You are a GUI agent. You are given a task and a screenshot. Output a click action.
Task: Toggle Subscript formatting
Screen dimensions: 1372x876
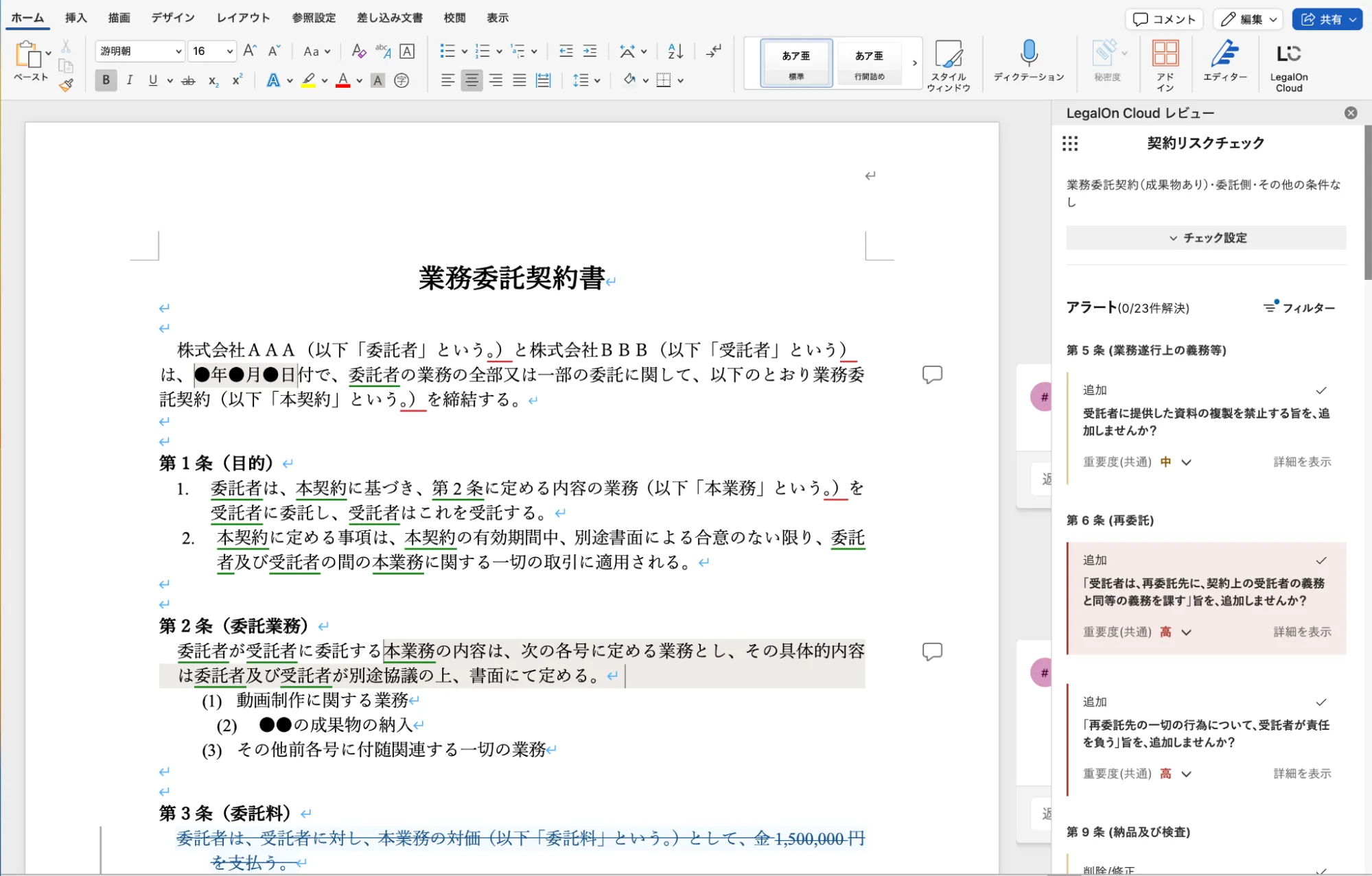point(213,80)
